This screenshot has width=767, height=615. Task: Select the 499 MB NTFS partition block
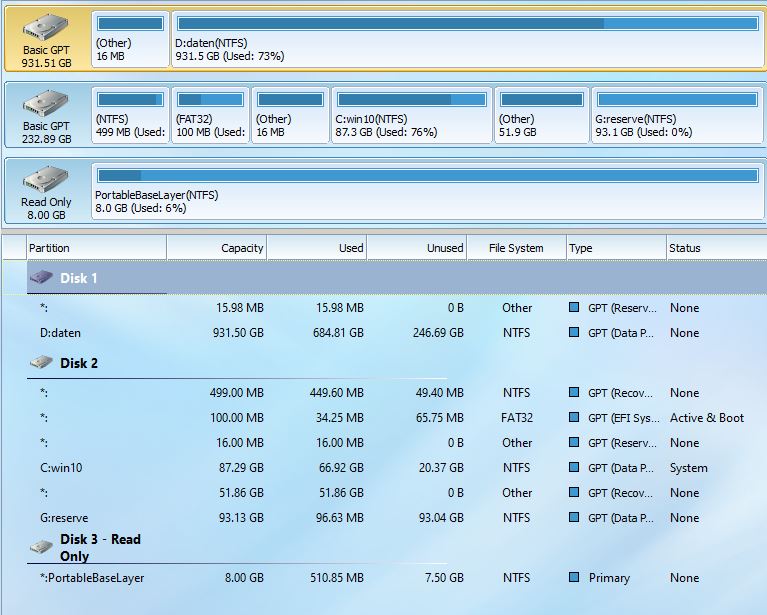coord(130,115)
